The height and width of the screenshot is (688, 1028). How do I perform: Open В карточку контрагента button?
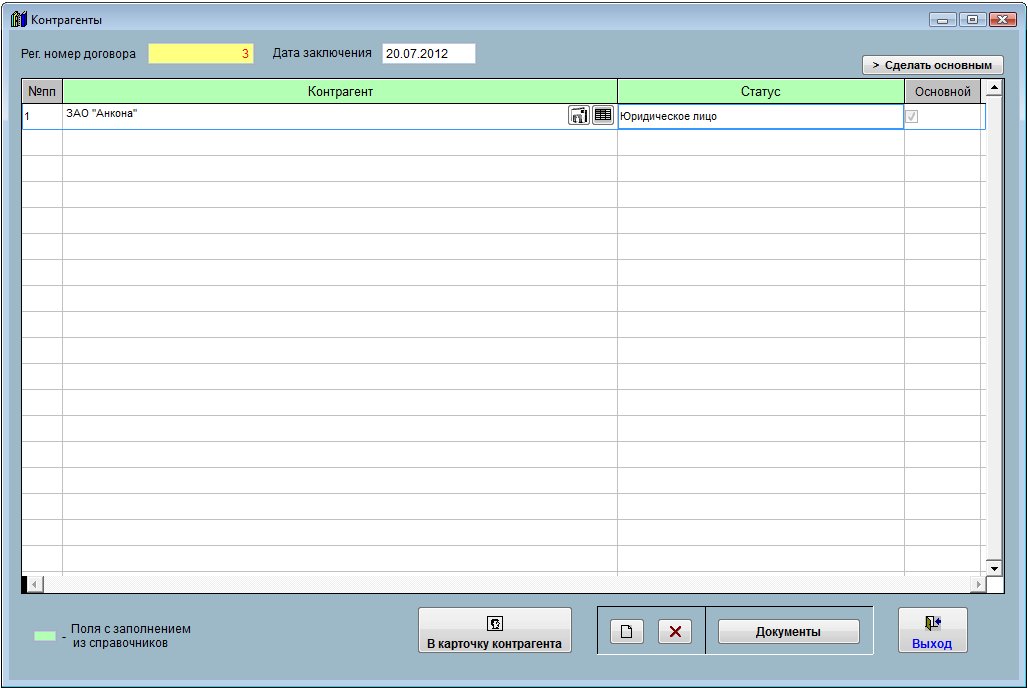tap(495, 630)
